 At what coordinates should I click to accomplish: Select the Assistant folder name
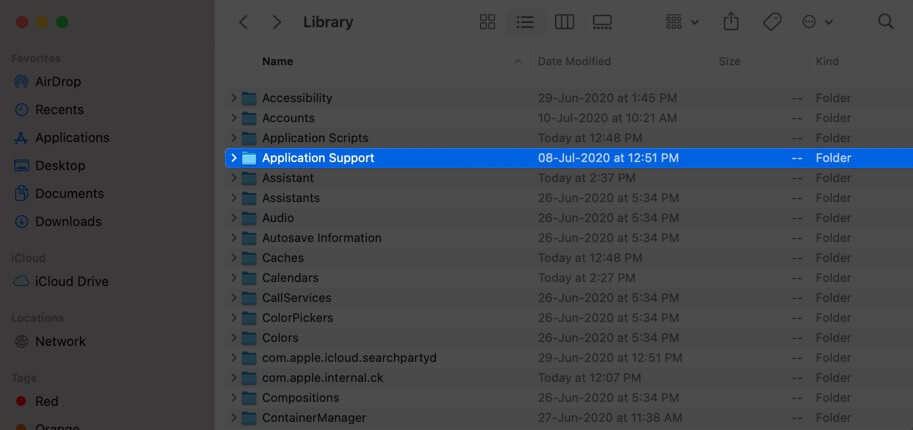[288, 178]
